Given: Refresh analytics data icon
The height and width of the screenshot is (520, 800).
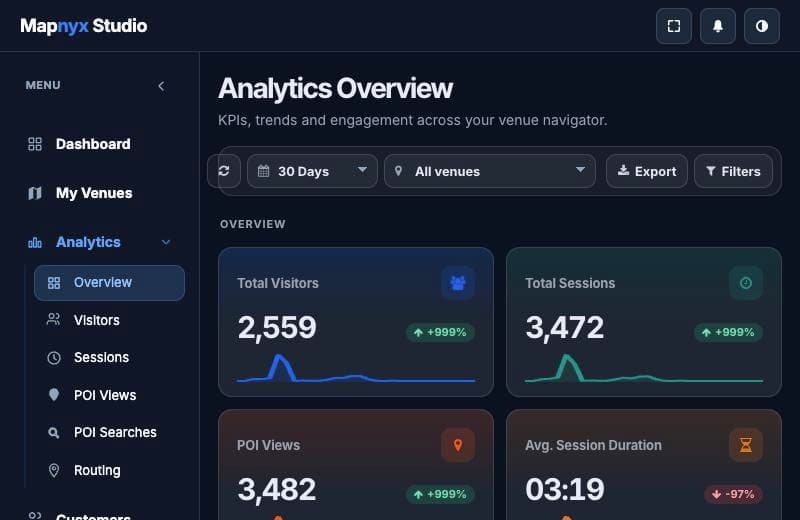Looking at the screenshot, I should tap(224, 171).
